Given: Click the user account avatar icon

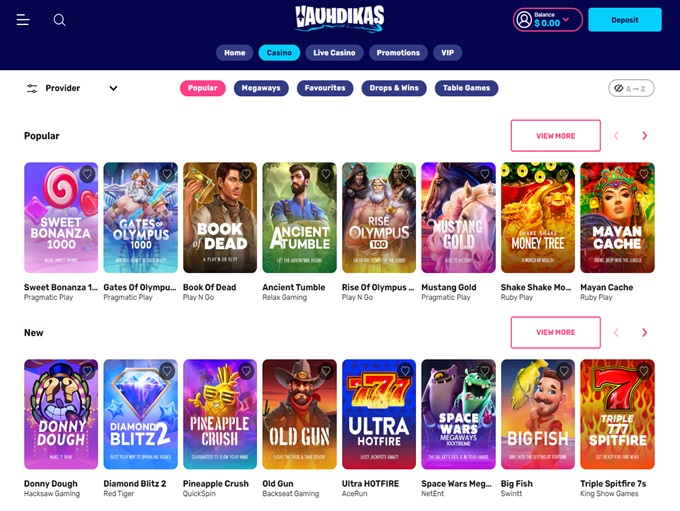Looking at the screenshot, I should [524, 20].
